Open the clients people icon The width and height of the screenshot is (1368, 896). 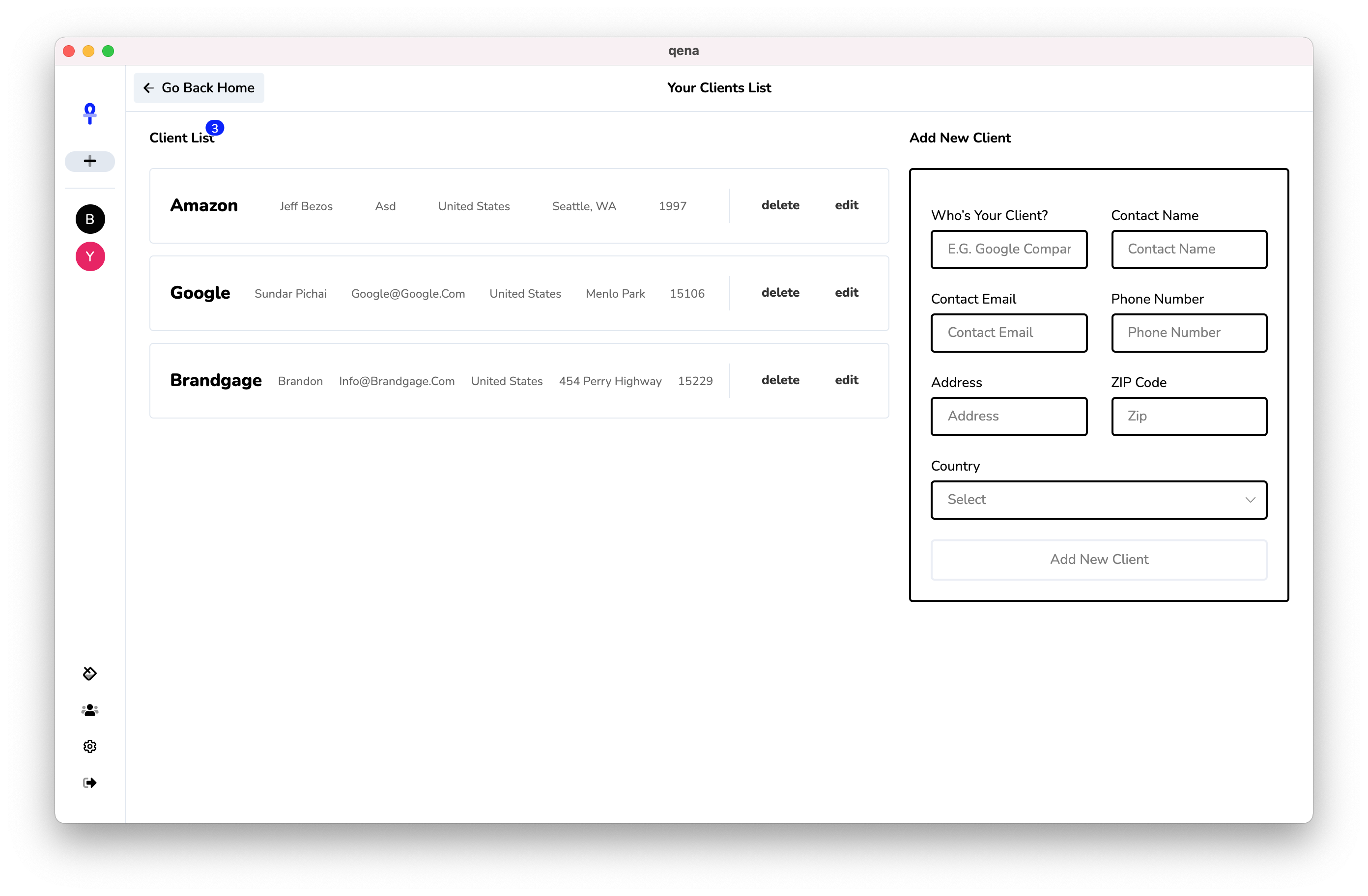[89, 710]
